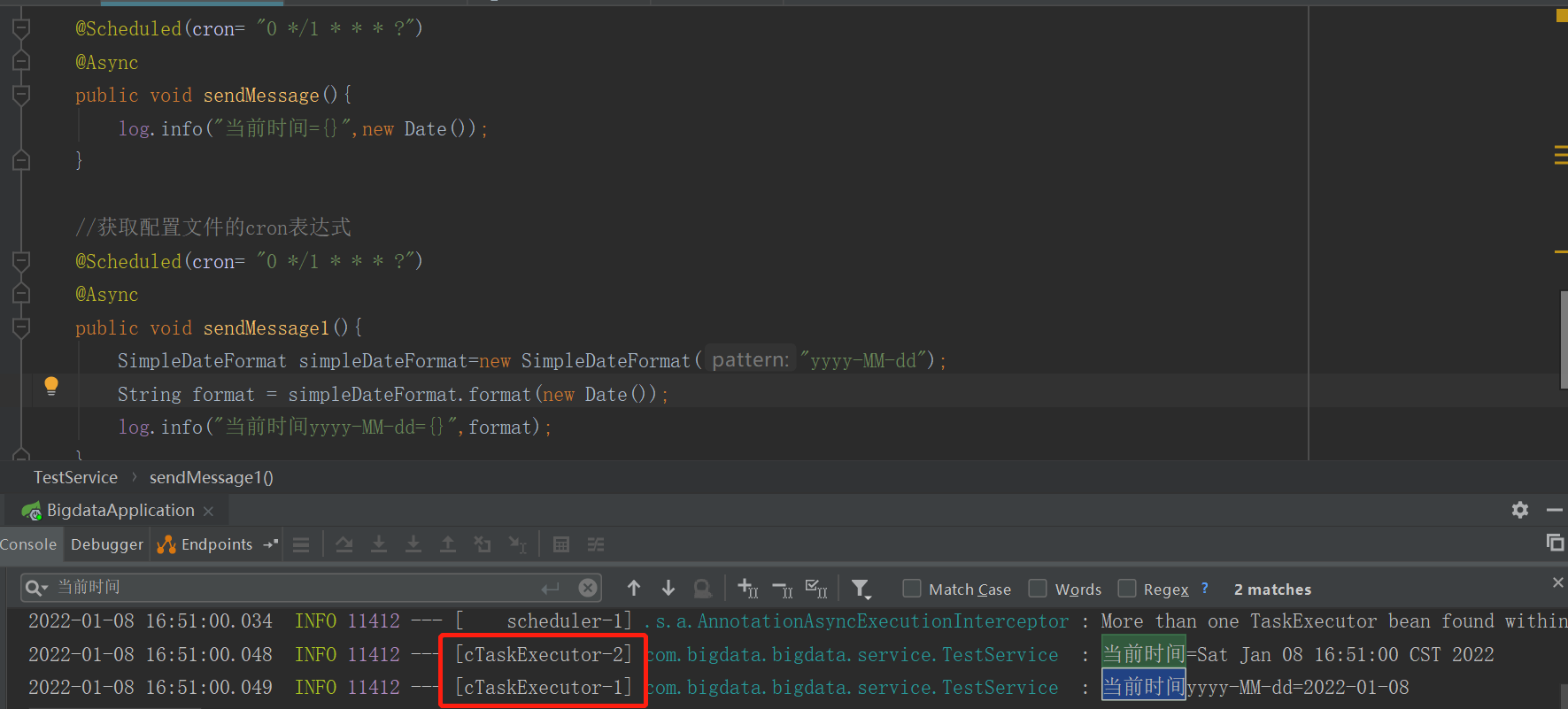Click the yellow warning stripe marker near the top right
This screenshot has width=1568, height=709.
click(1561, 16)
